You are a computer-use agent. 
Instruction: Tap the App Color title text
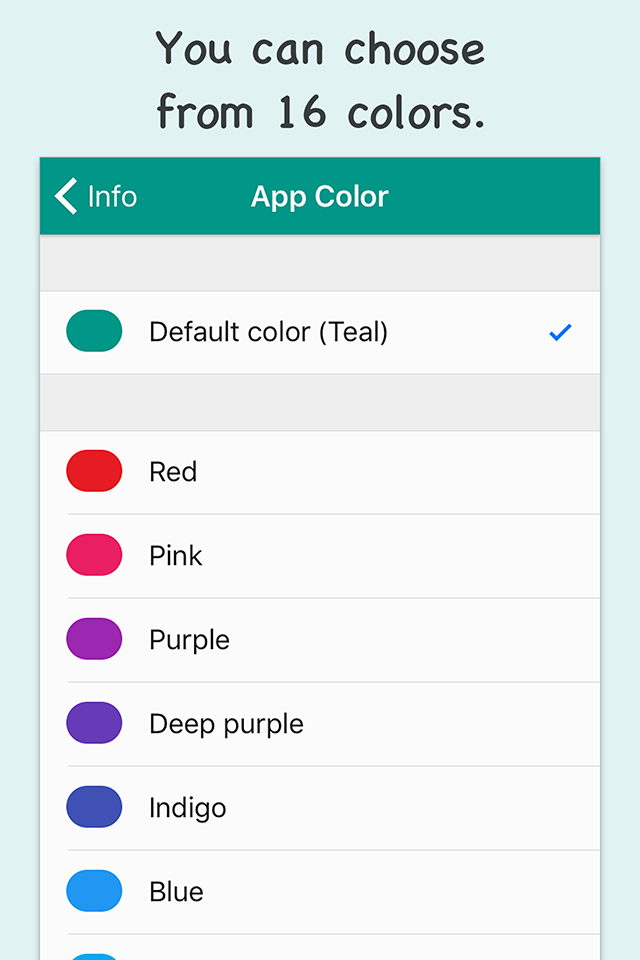(320, 197)
